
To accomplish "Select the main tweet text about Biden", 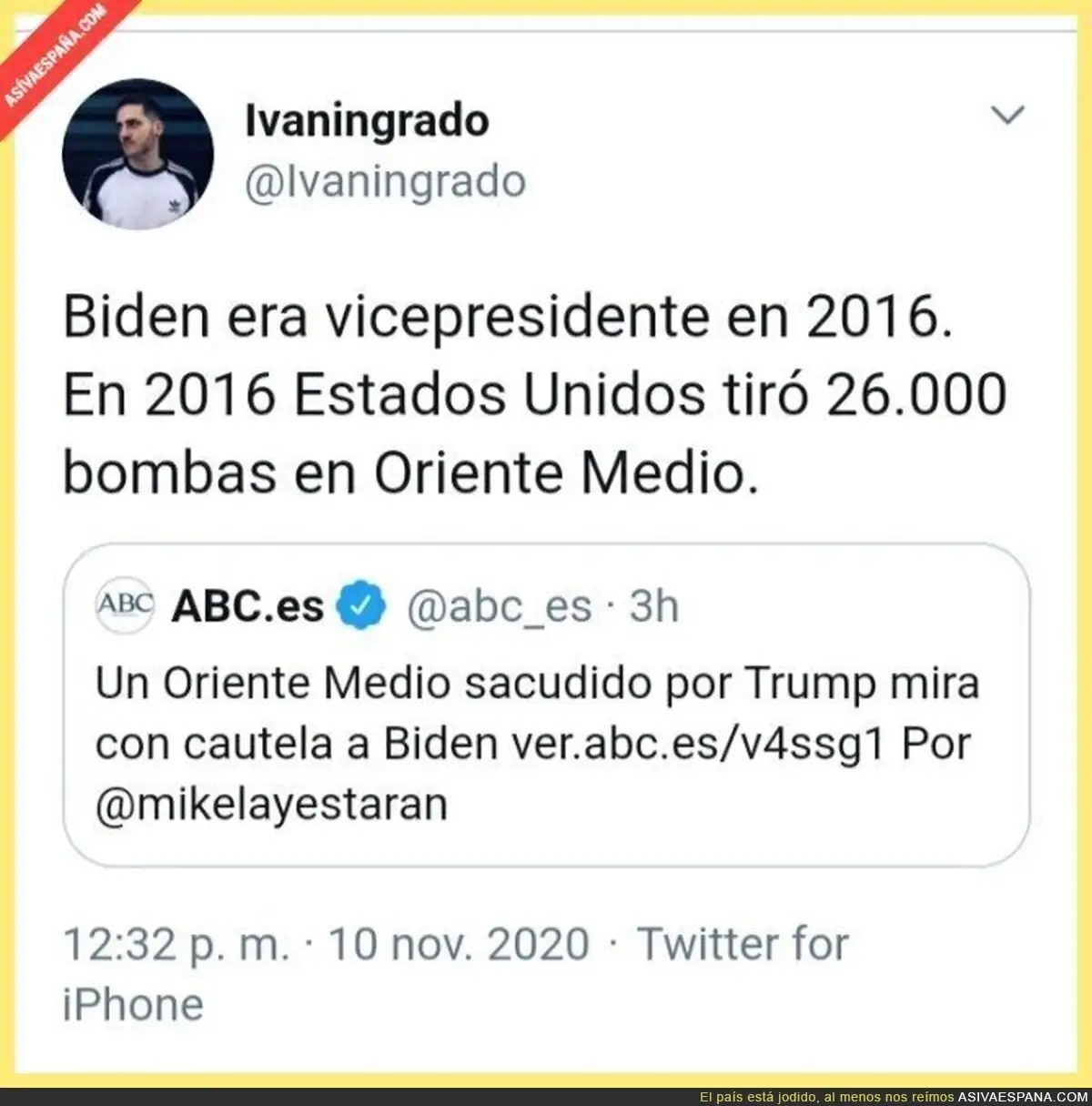I will (535, 394).
